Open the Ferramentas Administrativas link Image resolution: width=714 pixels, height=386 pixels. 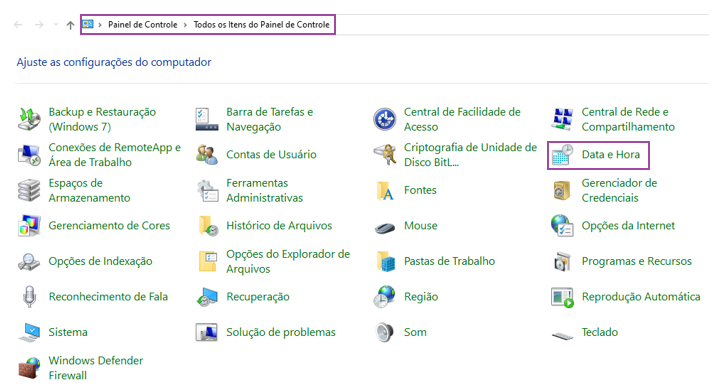265,190
